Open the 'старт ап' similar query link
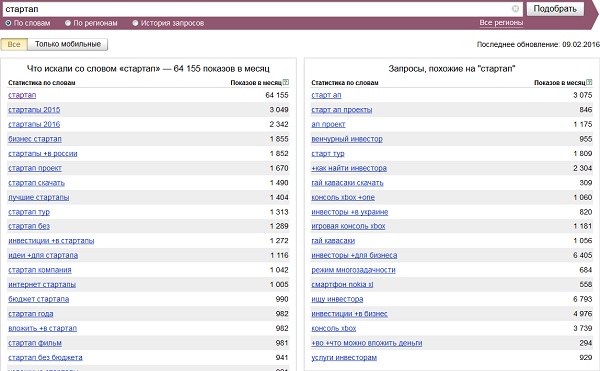 [326, 95]
